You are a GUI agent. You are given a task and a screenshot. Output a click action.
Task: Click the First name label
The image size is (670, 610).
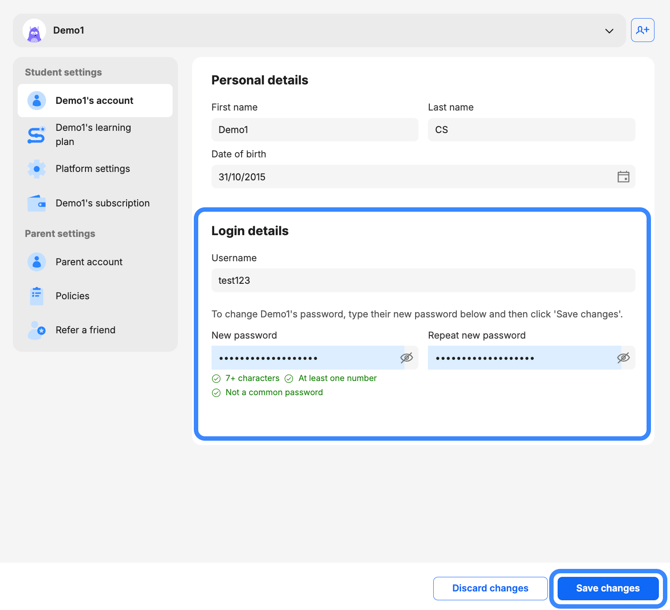[234, 107]
